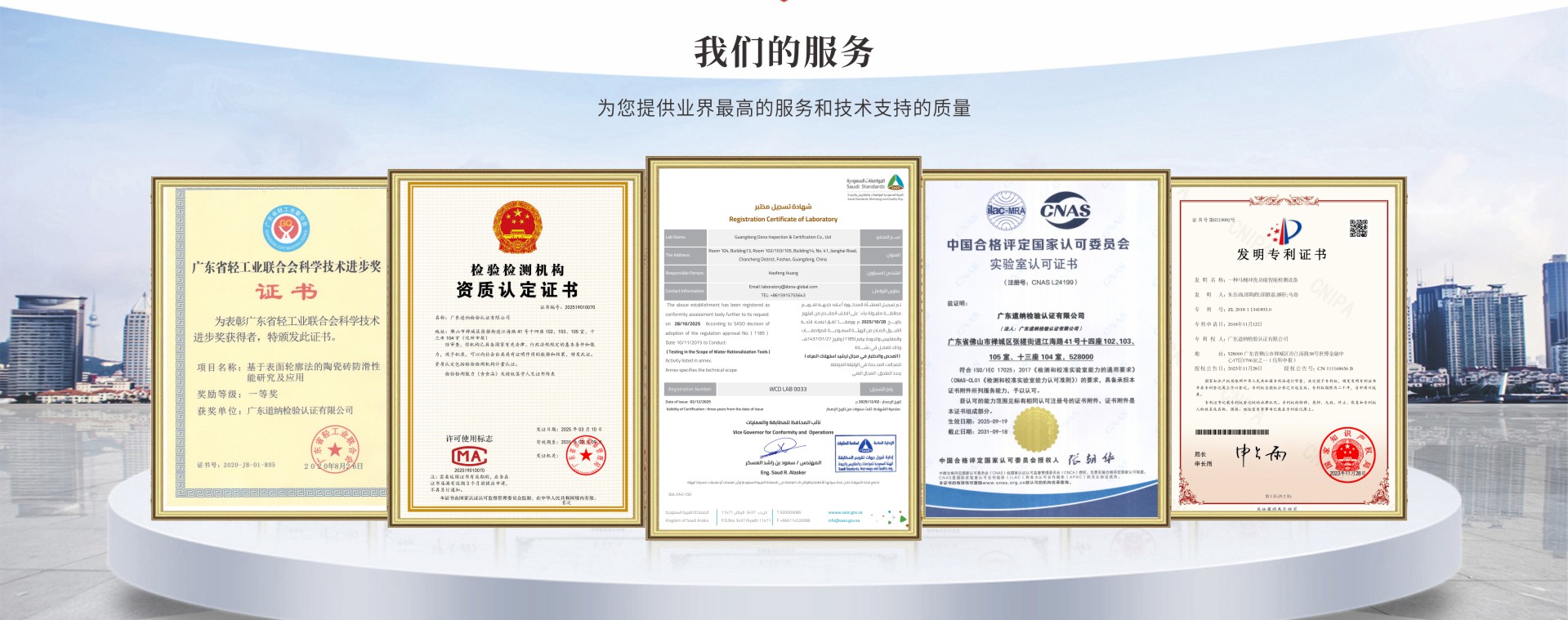Click the Saudi Standards logo
This screenshot has height=620, width=1568.
[896, 183]
